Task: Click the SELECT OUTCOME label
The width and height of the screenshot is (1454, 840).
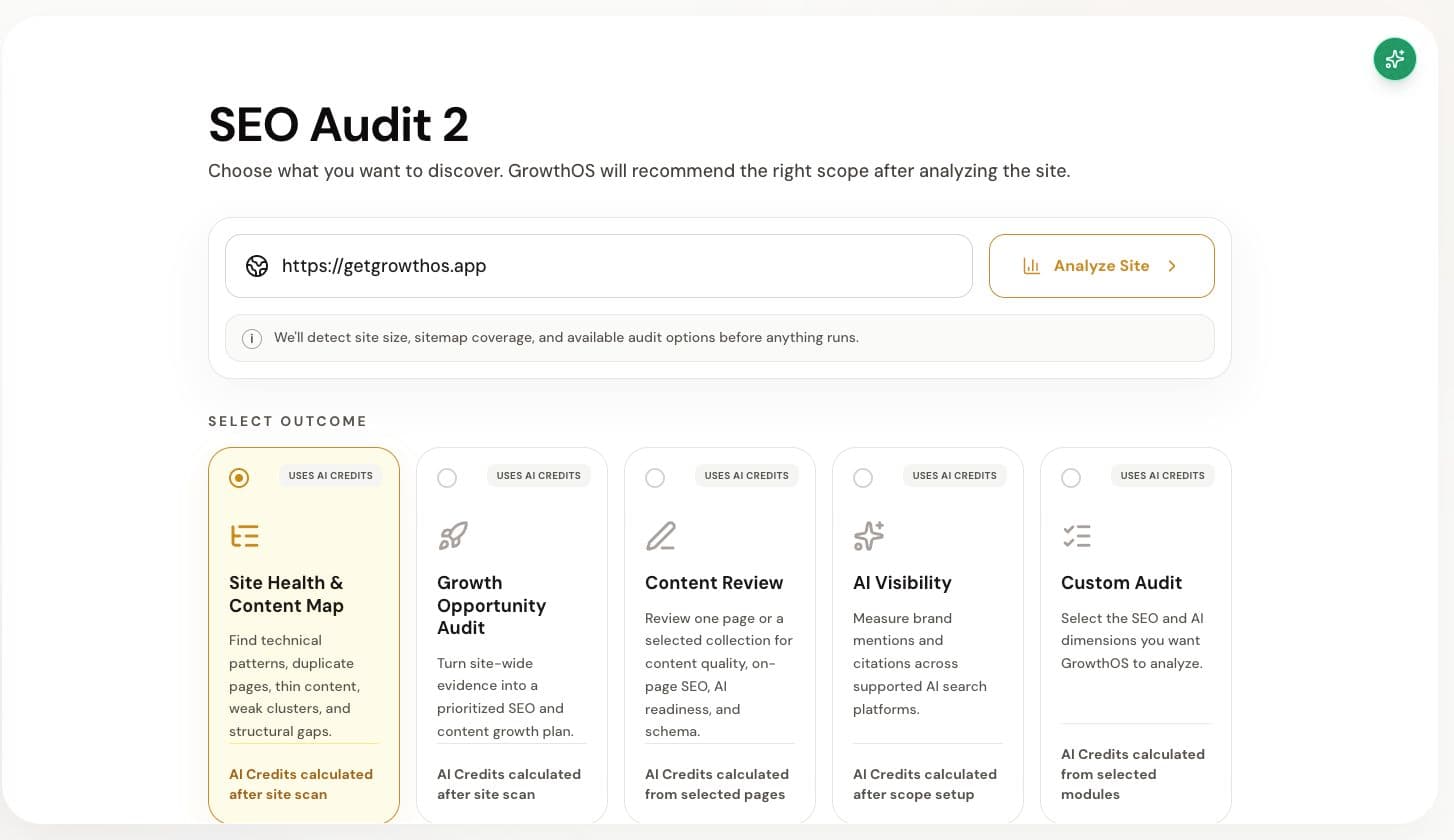Action: click(288, 421)
